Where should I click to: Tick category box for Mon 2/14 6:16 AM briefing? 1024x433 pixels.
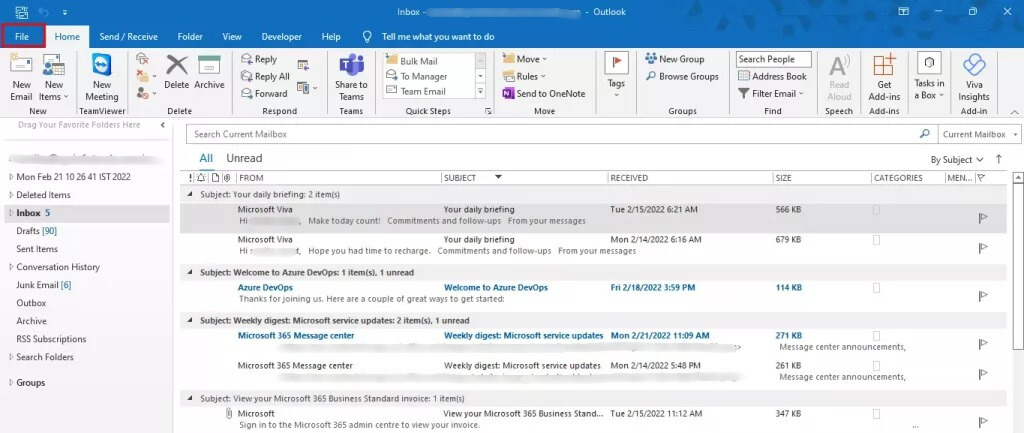coord(876,240)
